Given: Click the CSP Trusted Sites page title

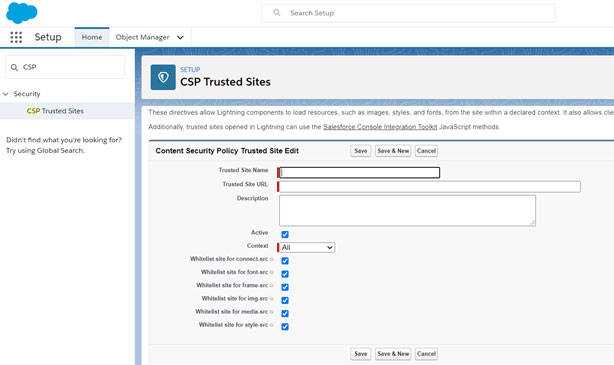Looking at the screenshot, I should 225,82.
